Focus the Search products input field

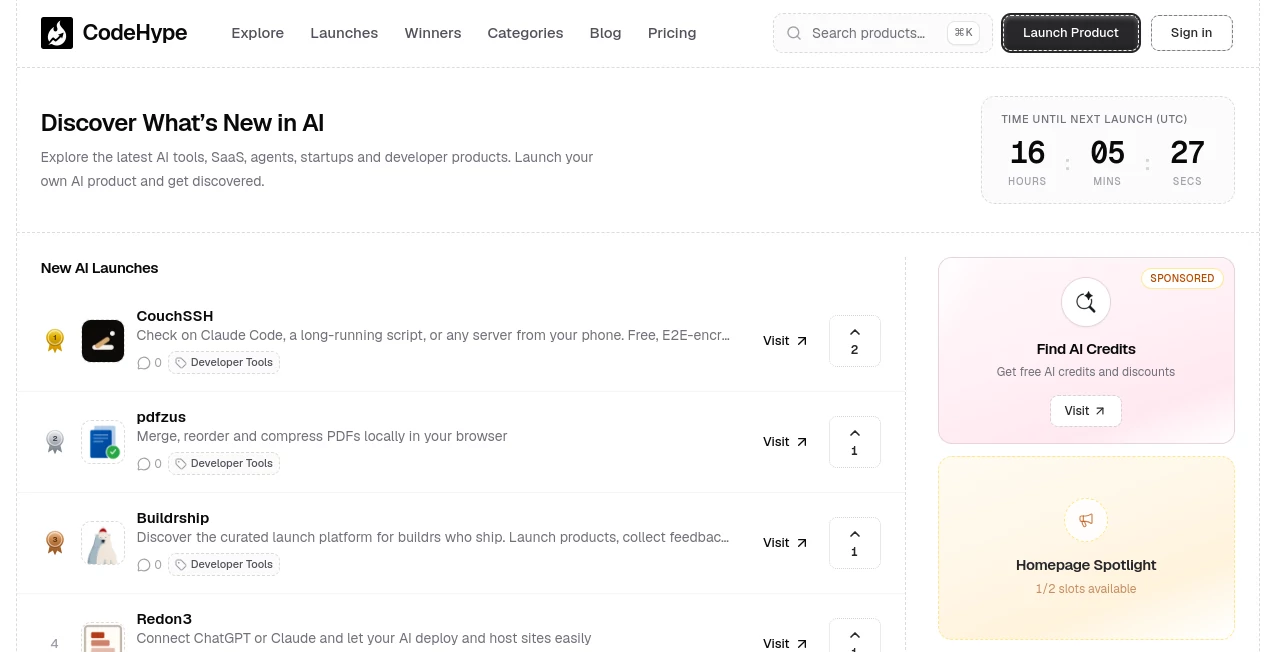(x=883, y=33)
